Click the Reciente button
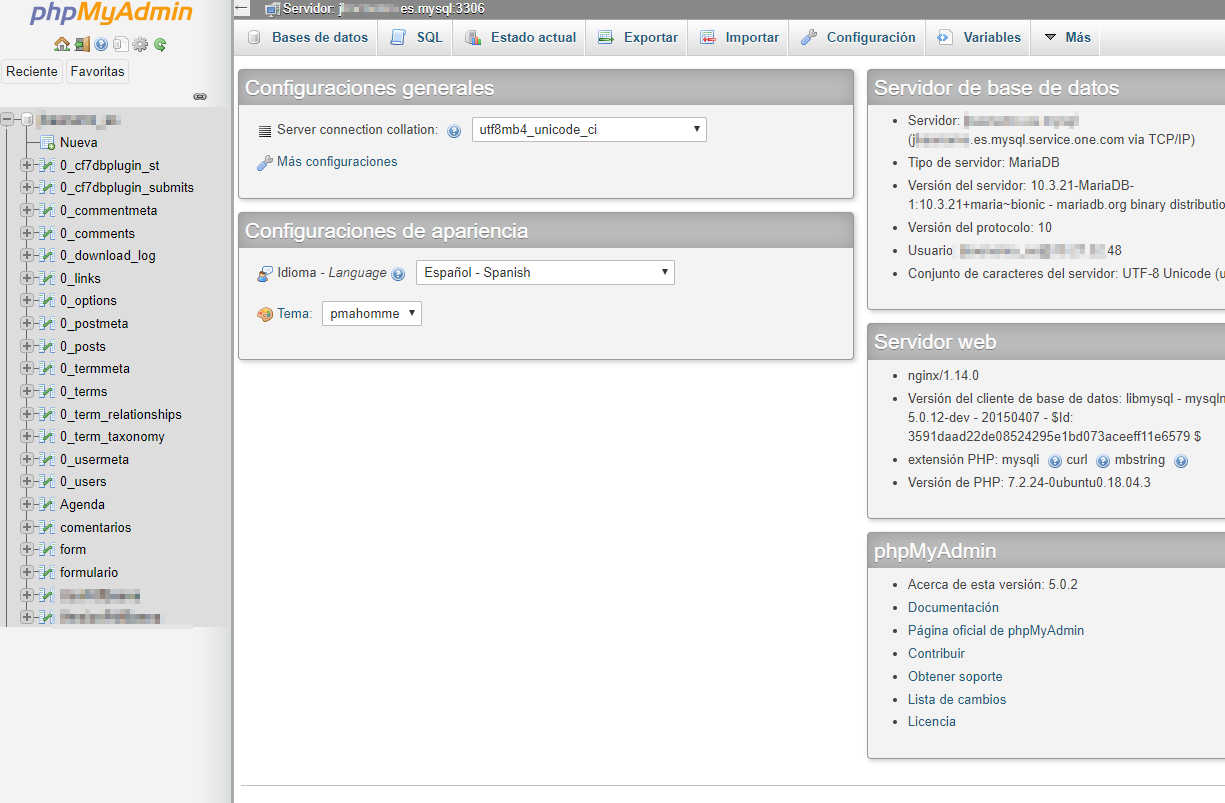 (x=32, y=72)
